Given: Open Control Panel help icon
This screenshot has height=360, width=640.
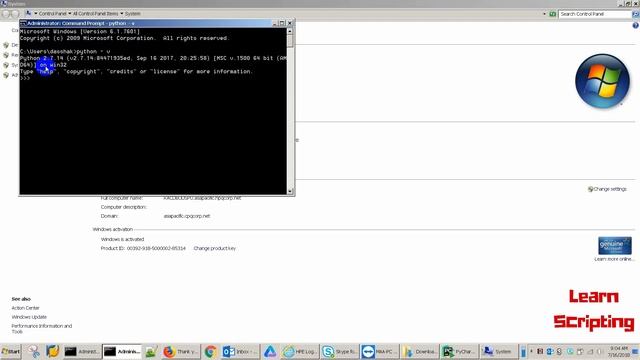Looking at the screenshot, I should (x=636, y=25).
